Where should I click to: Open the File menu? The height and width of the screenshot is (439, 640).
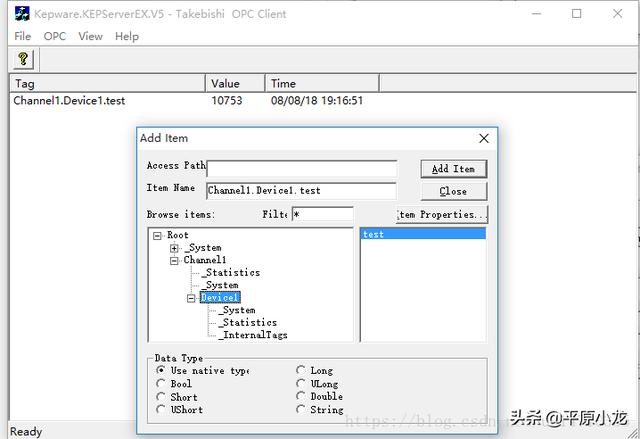(22, 36)
